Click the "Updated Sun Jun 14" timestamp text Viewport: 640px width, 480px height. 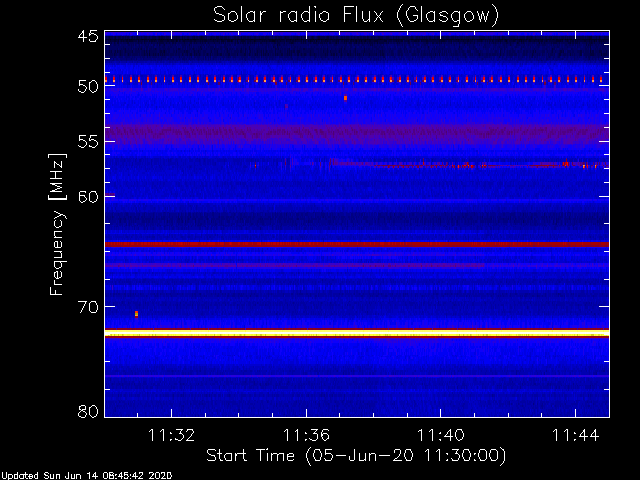(x=86, y=476)
